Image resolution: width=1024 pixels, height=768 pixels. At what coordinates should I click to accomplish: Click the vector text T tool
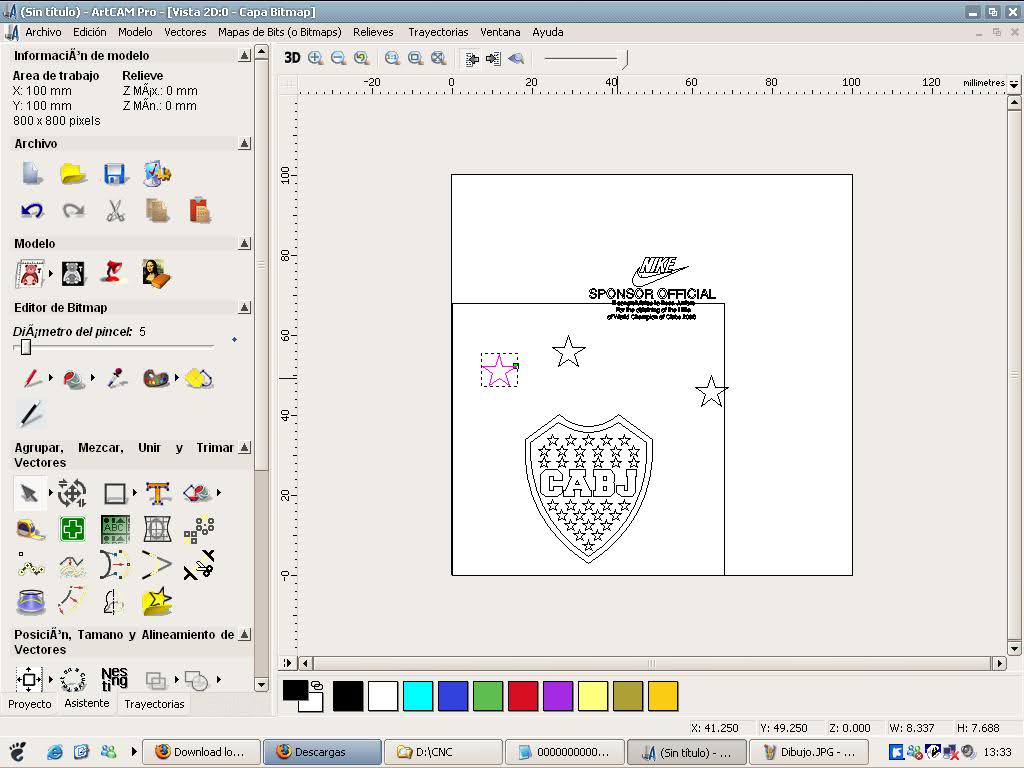(x=157, y=493)
